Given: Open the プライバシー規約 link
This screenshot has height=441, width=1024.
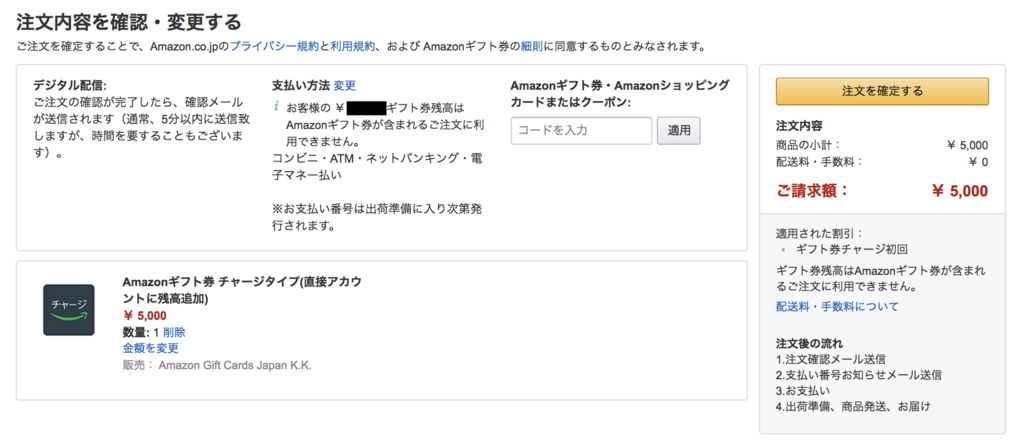Looking at the screenshot, I should (274, 46).
